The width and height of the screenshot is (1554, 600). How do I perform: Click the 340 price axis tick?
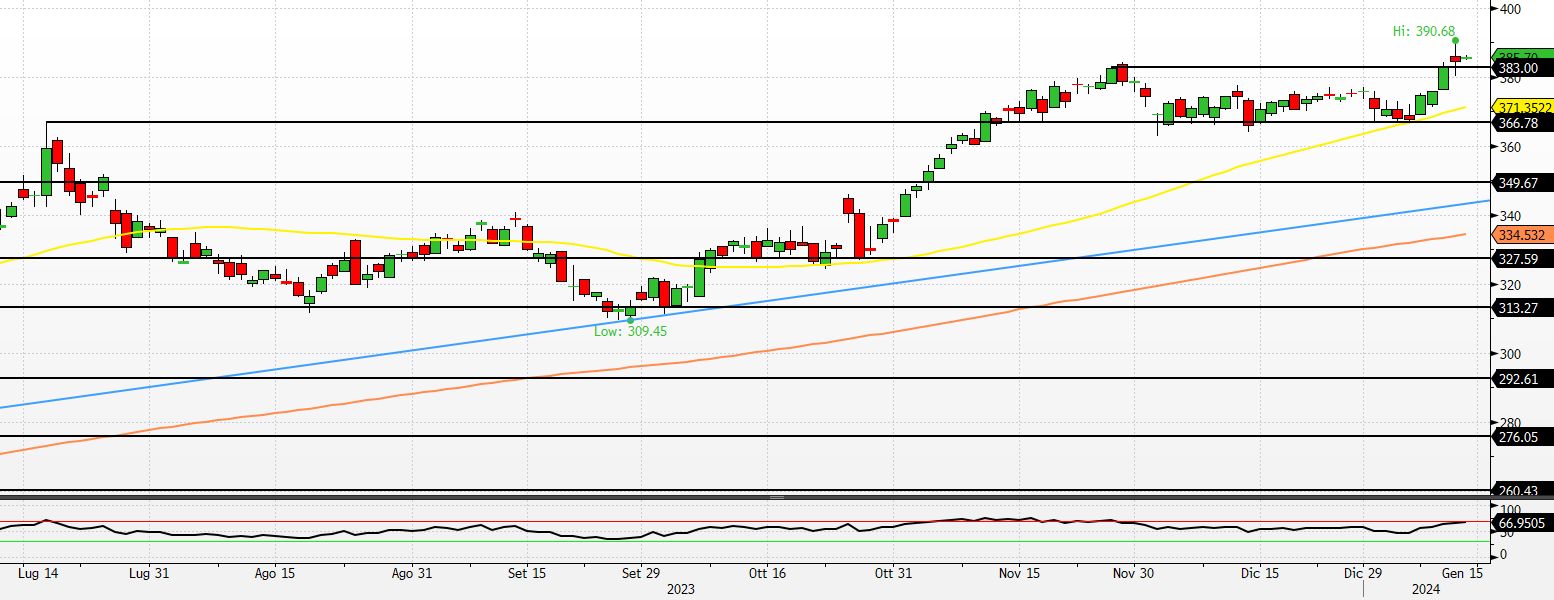(1509, 216)
